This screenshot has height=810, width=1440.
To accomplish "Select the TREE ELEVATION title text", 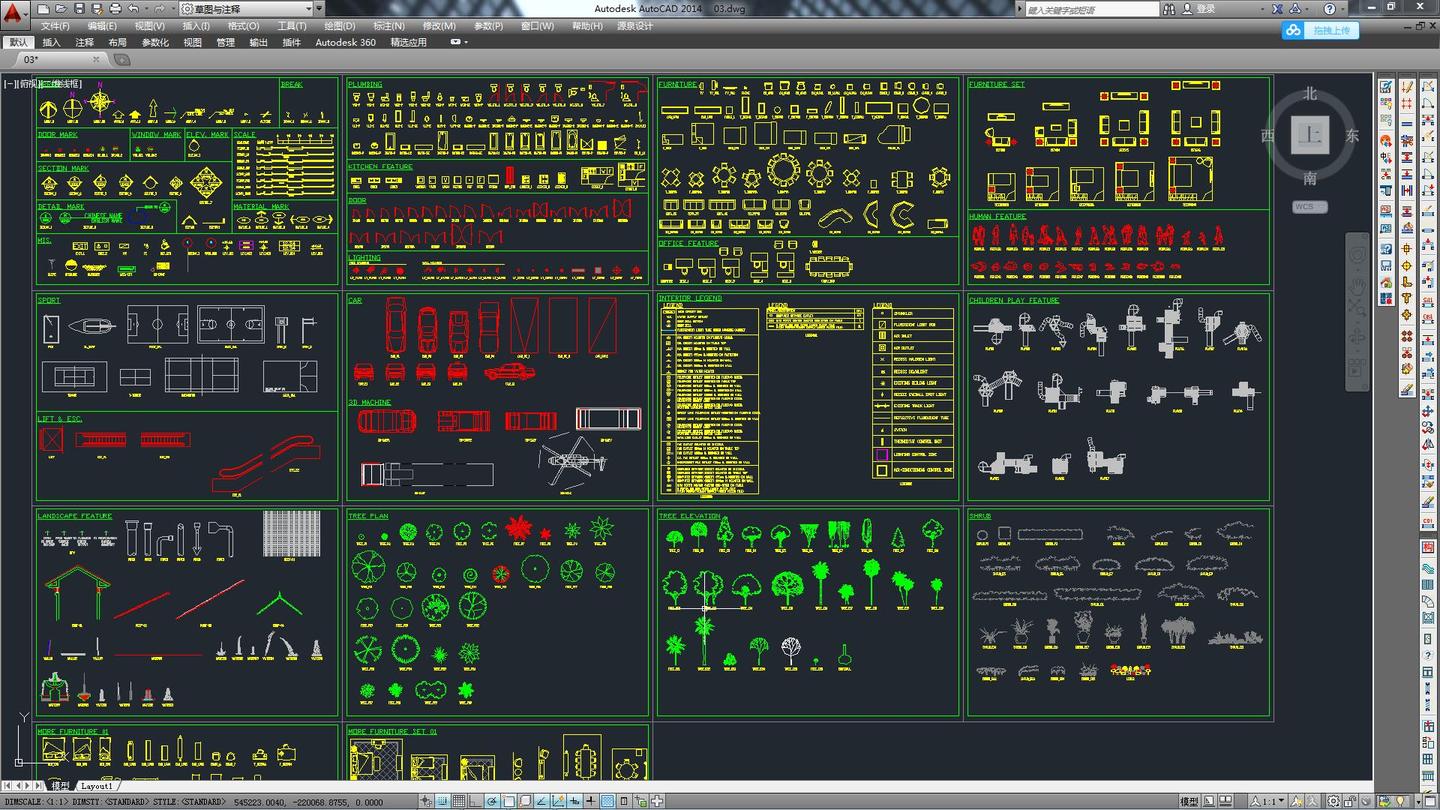I will click(689, 516).
